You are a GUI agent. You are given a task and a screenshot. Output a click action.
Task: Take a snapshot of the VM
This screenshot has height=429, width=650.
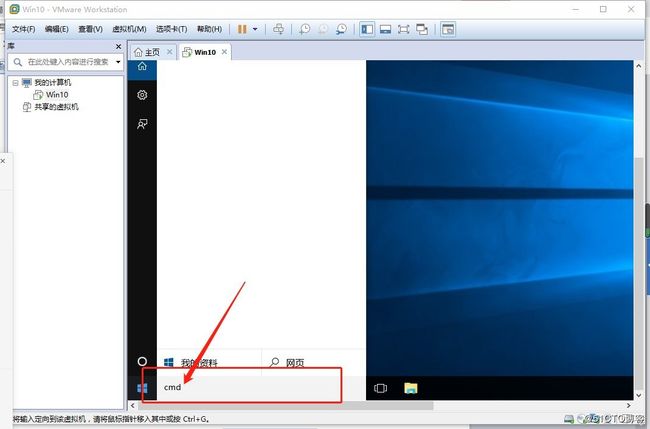pos(305,29)
